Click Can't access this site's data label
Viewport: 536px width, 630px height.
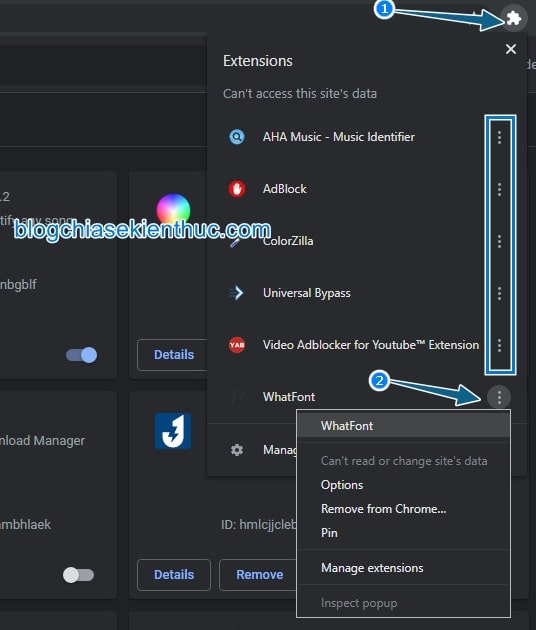300,94
